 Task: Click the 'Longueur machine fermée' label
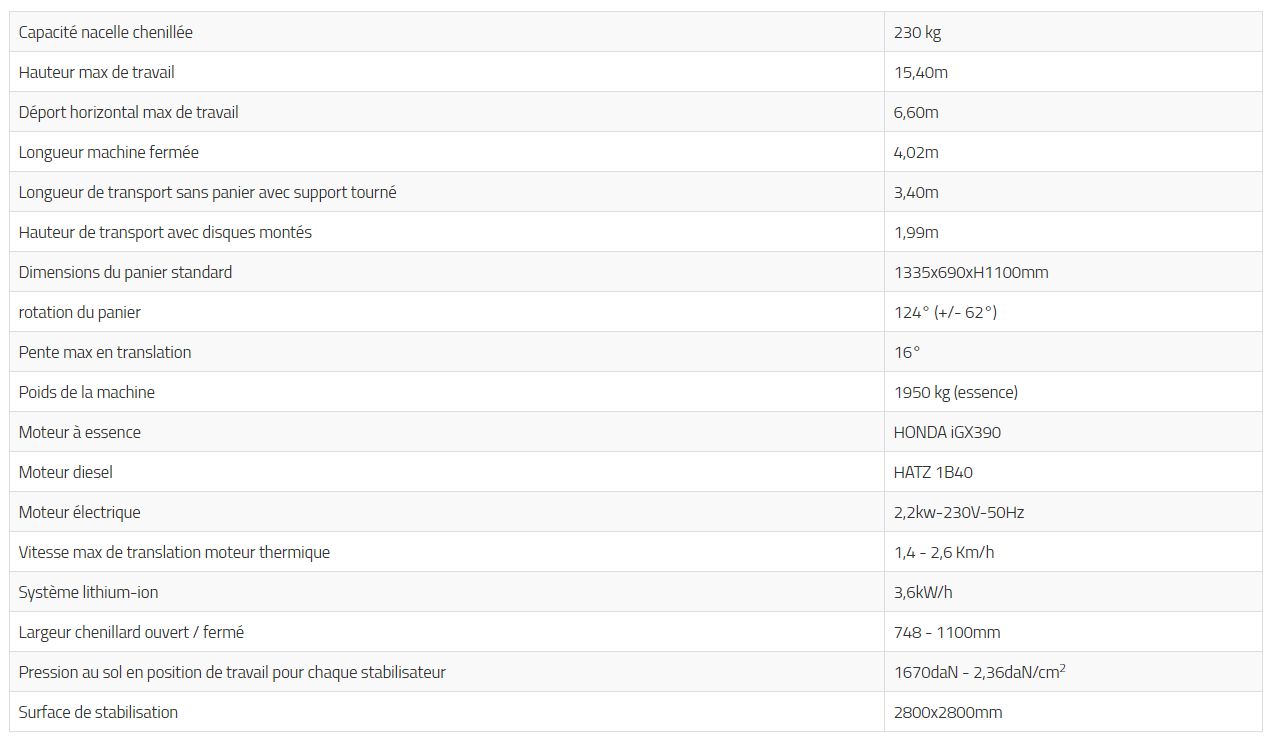tap(108, 152)
